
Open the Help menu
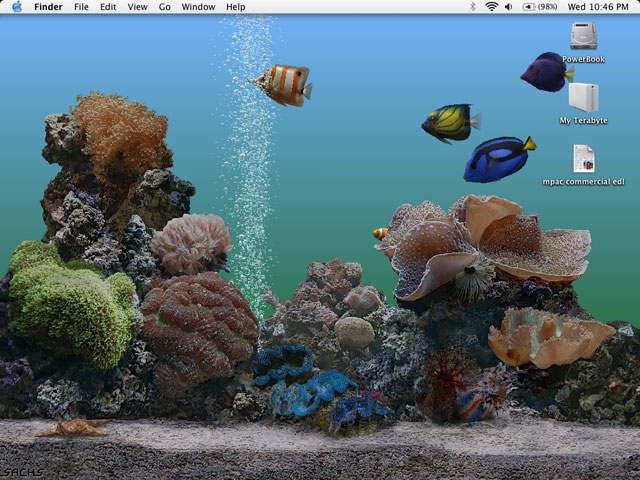coord(235,7)
